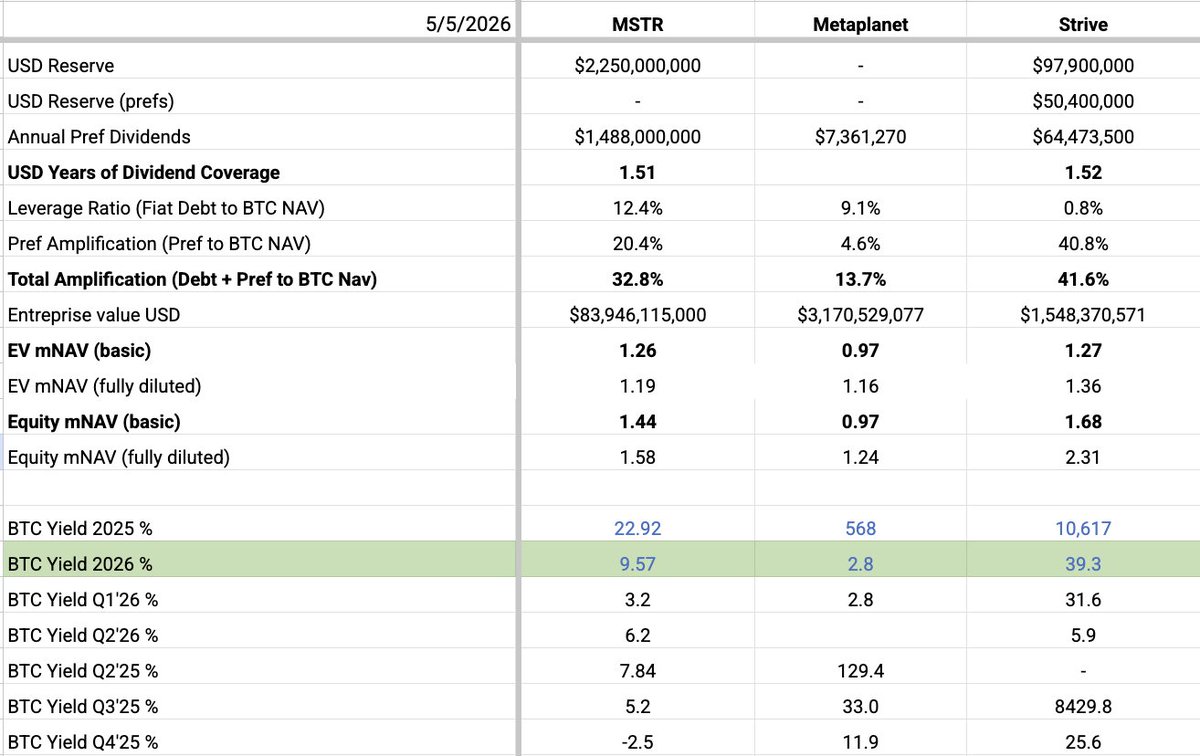The height and width of the screenshot is (756, 1200).
Task: Select Metaplanet BTC Yield 2025 value 568
Action: point(860,528)
